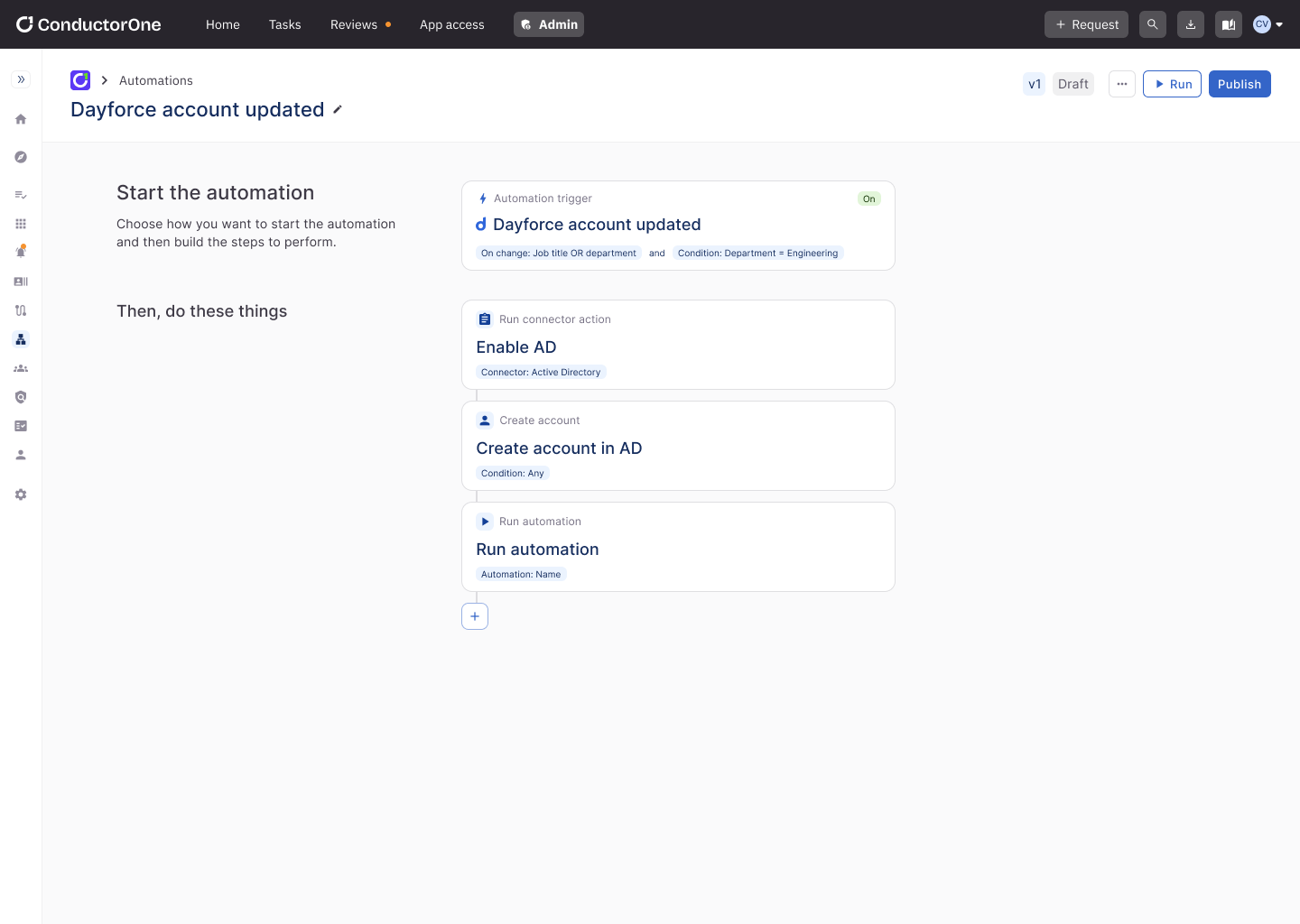Switch to the Admin tab
The image size is (1300, 924).
[549, 24]
